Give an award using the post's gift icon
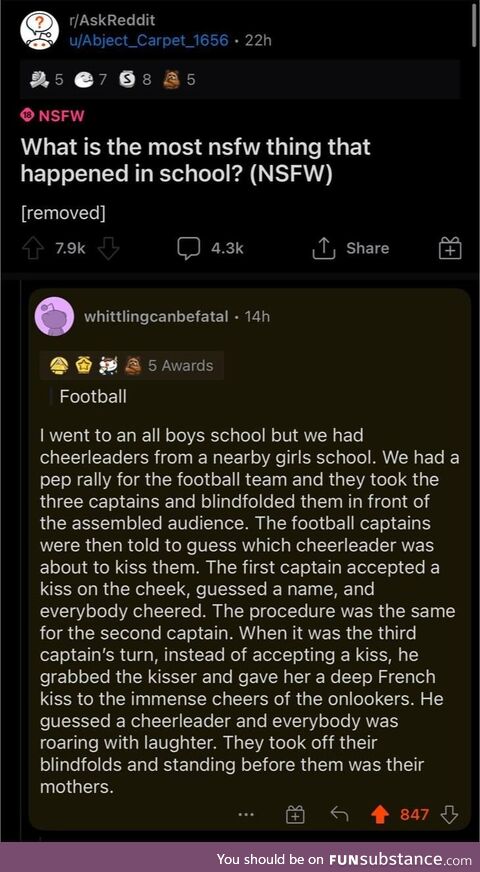480x872 pixels. pyautogui.click(x=450, y=248)
